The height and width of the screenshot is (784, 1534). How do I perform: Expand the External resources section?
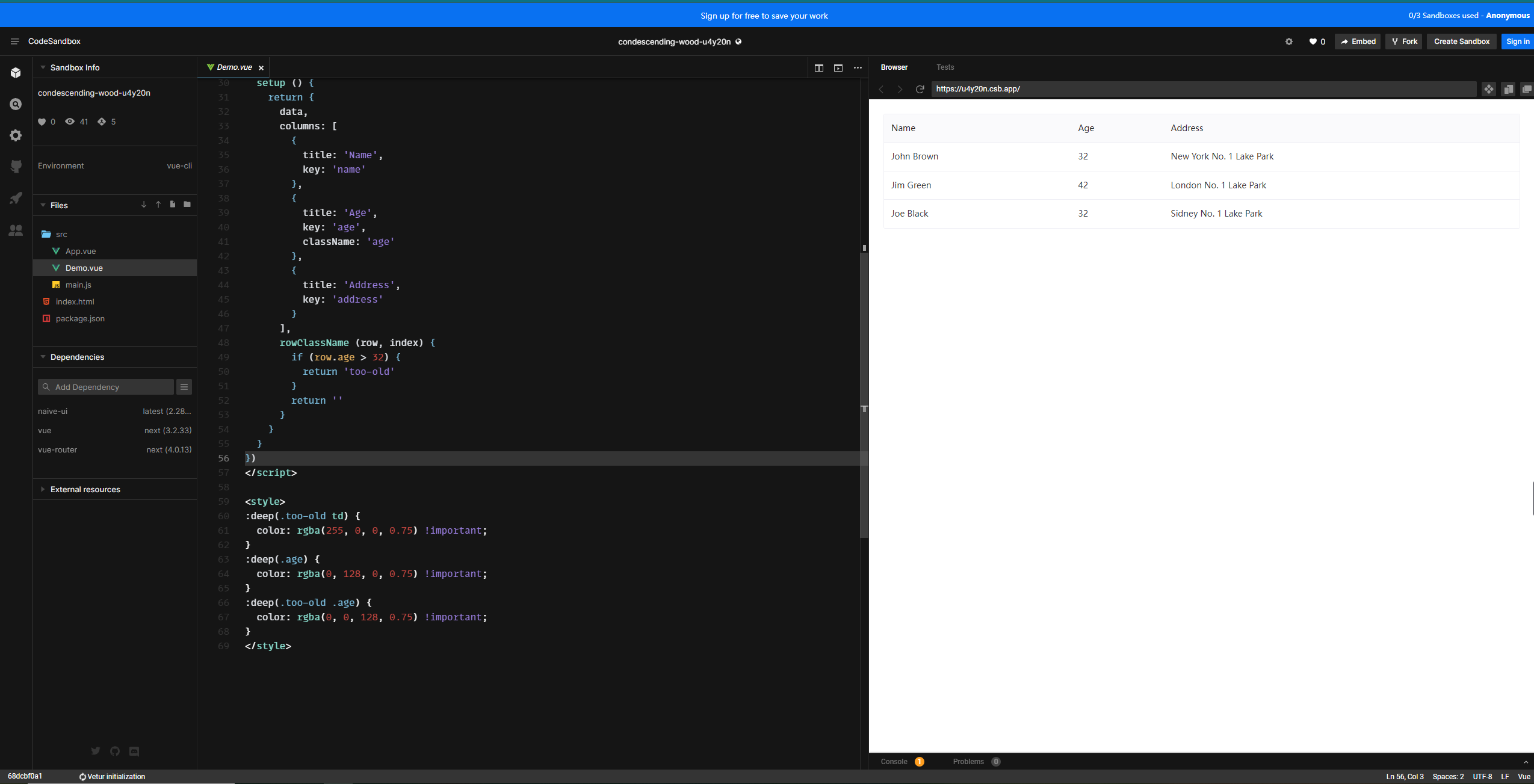pyautogui.click(x=43, y=489)
